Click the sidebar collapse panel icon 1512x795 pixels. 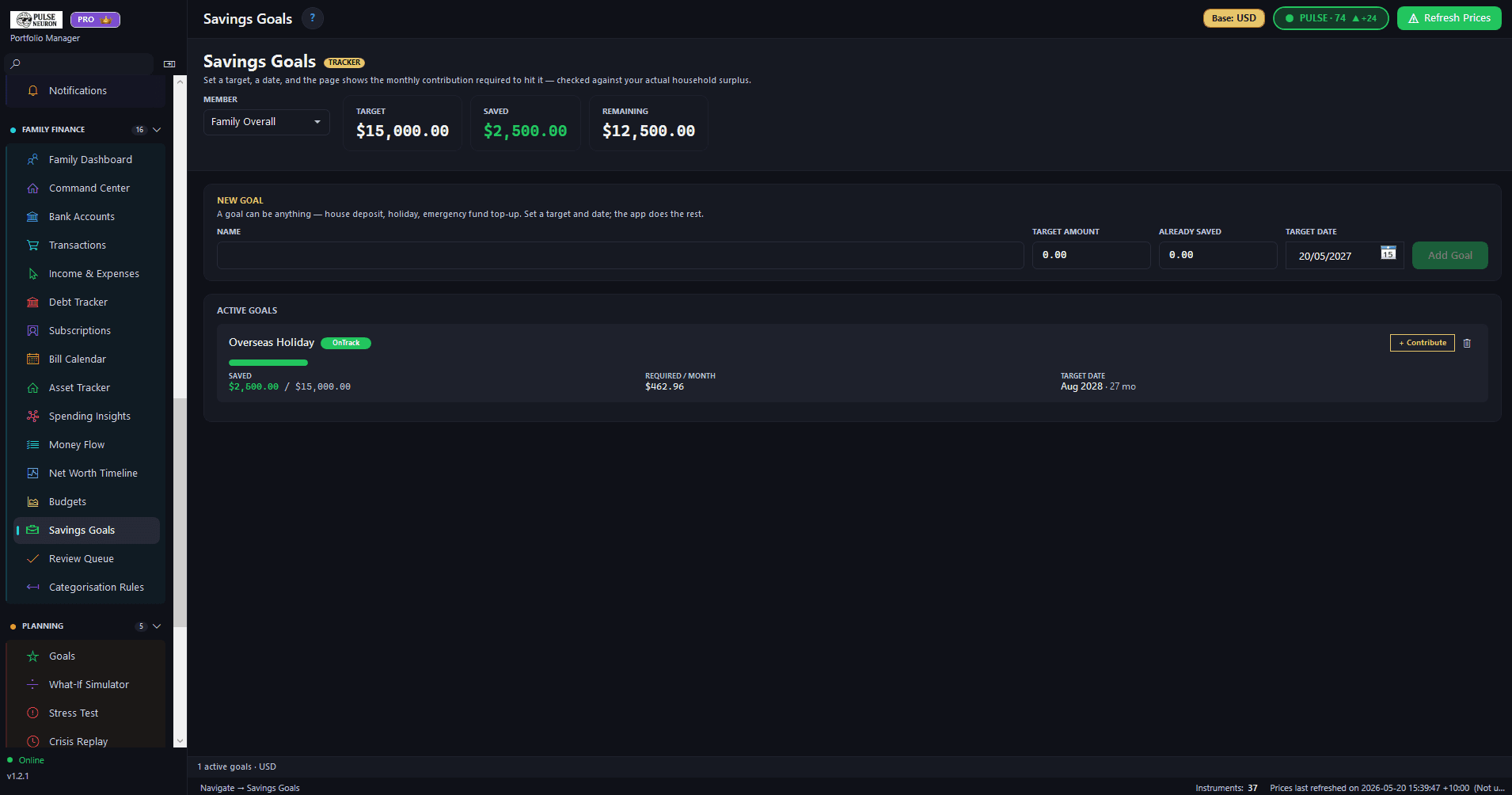(x=169, y=64)
